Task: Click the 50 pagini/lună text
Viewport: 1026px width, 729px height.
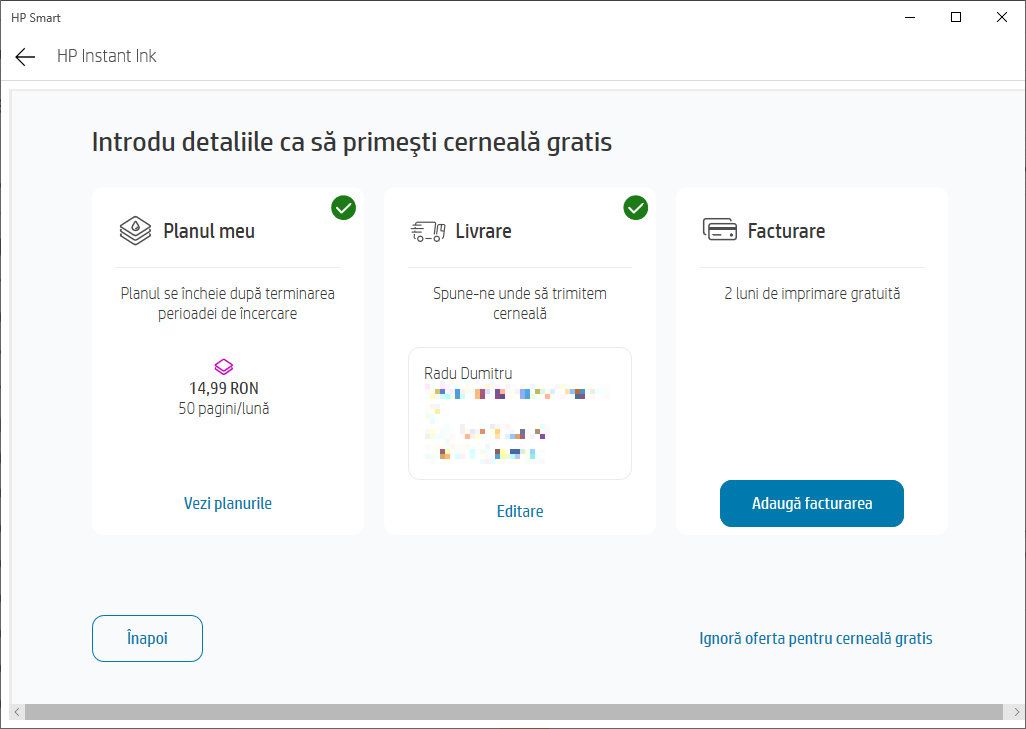Action: point(224,409)
